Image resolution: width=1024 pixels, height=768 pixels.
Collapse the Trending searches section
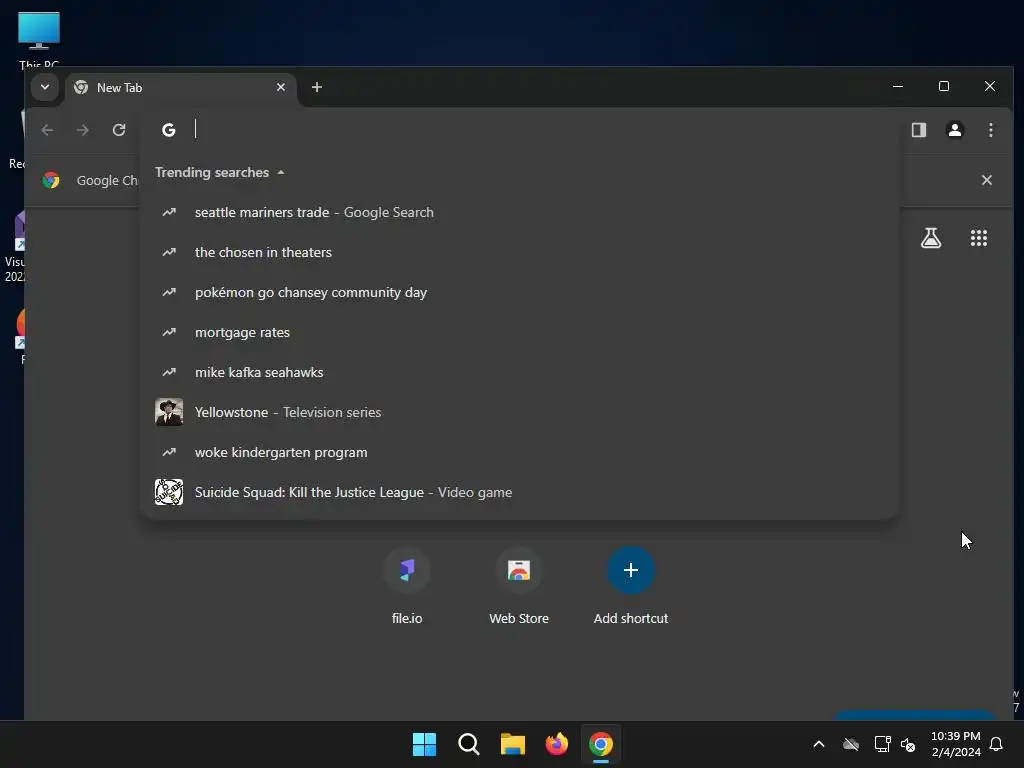click(x=219, y=172)
